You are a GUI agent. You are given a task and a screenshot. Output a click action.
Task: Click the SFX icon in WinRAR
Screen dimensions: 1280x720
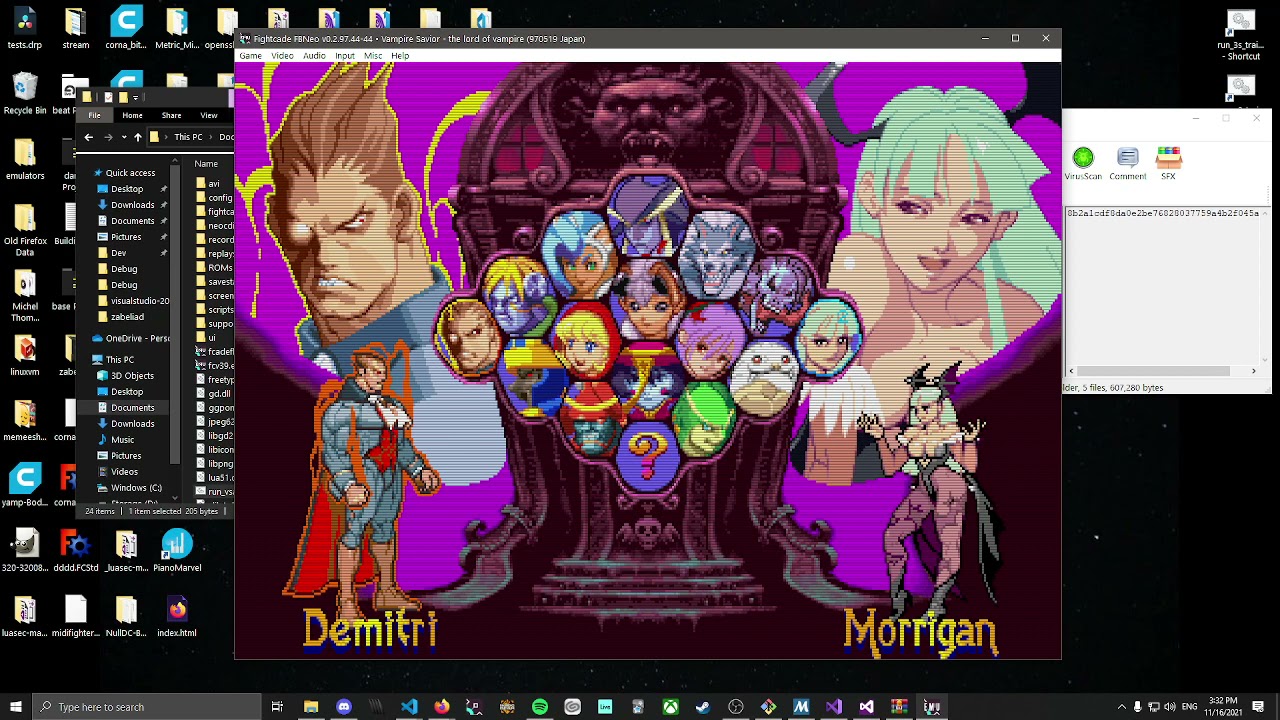click(x=1168, y=164)
